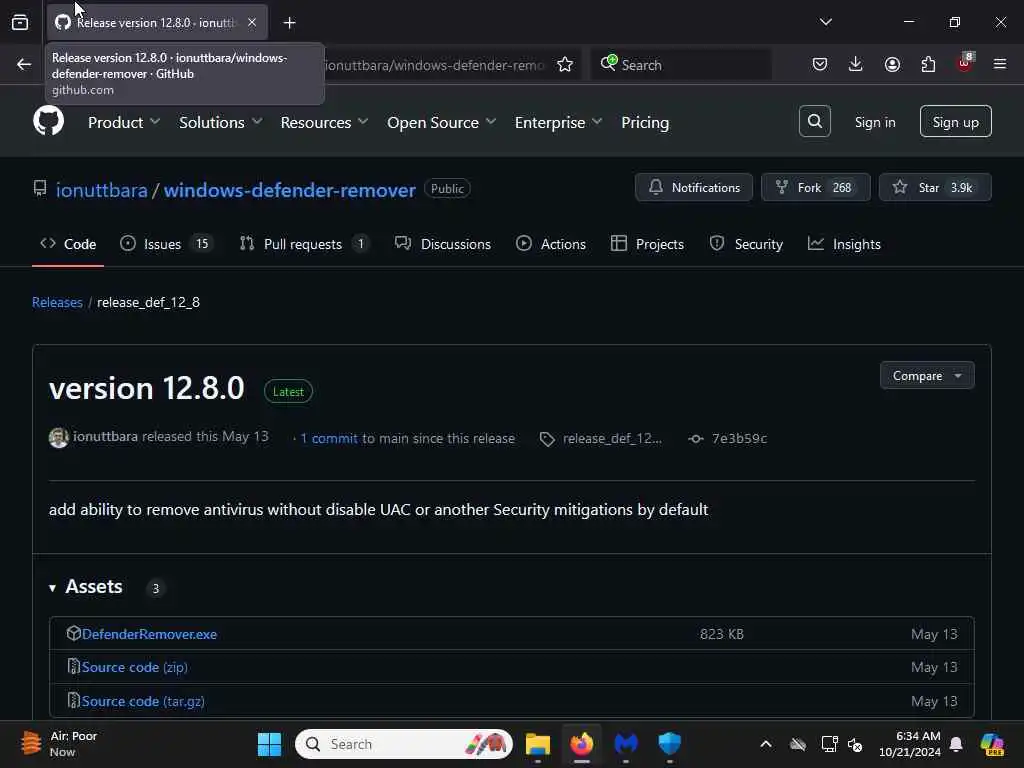
Task: Show hidden system tray icons
Action: [766, 744]
